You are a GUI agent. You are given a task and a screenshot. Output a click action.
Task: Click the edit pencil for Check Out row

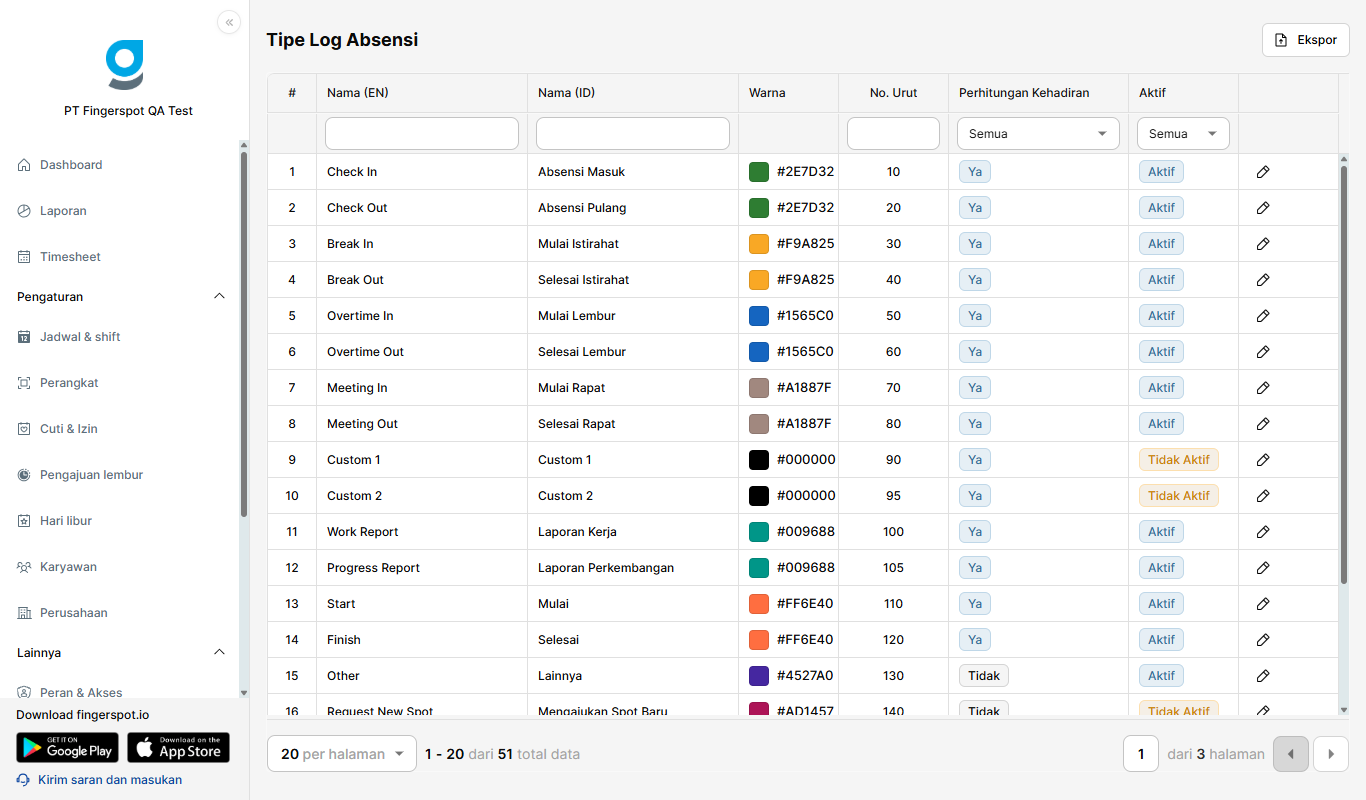click(1263, 208)
